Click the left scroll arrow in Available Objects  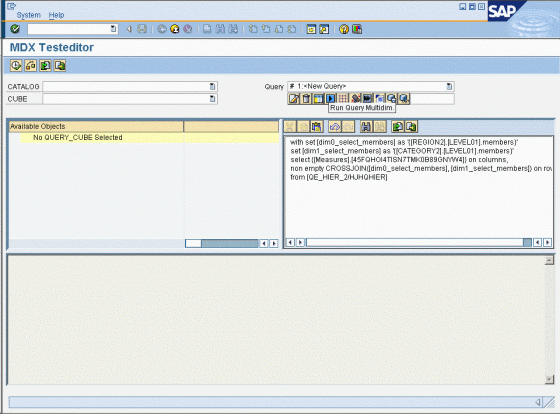click(264, 243)
